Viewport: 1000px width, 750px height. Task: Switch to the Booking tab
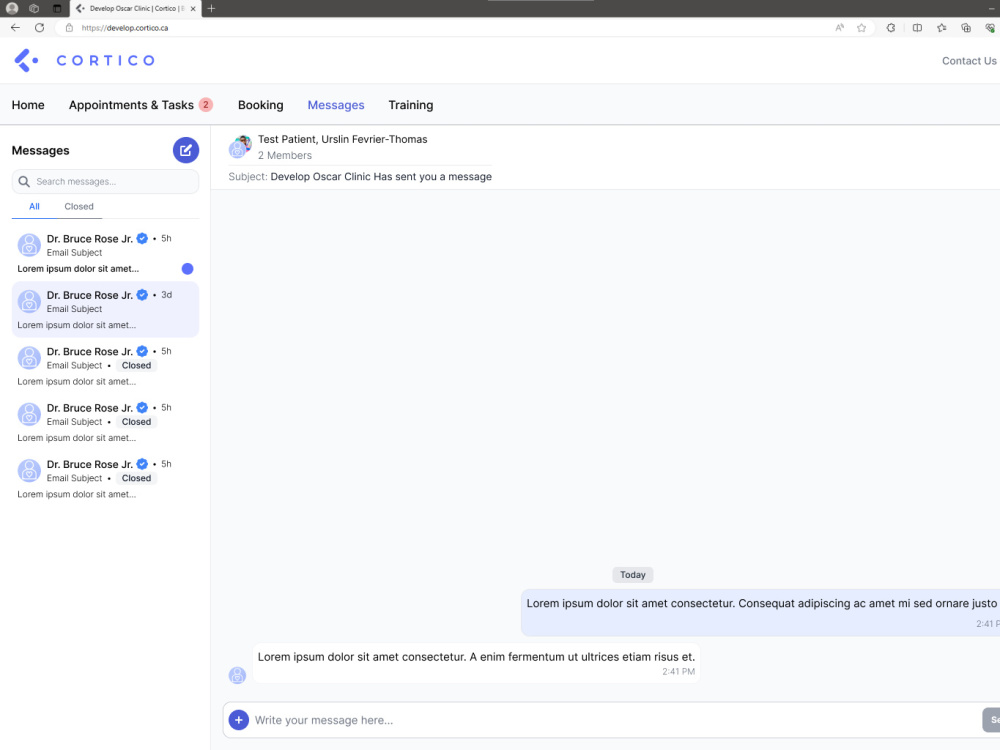260,105
